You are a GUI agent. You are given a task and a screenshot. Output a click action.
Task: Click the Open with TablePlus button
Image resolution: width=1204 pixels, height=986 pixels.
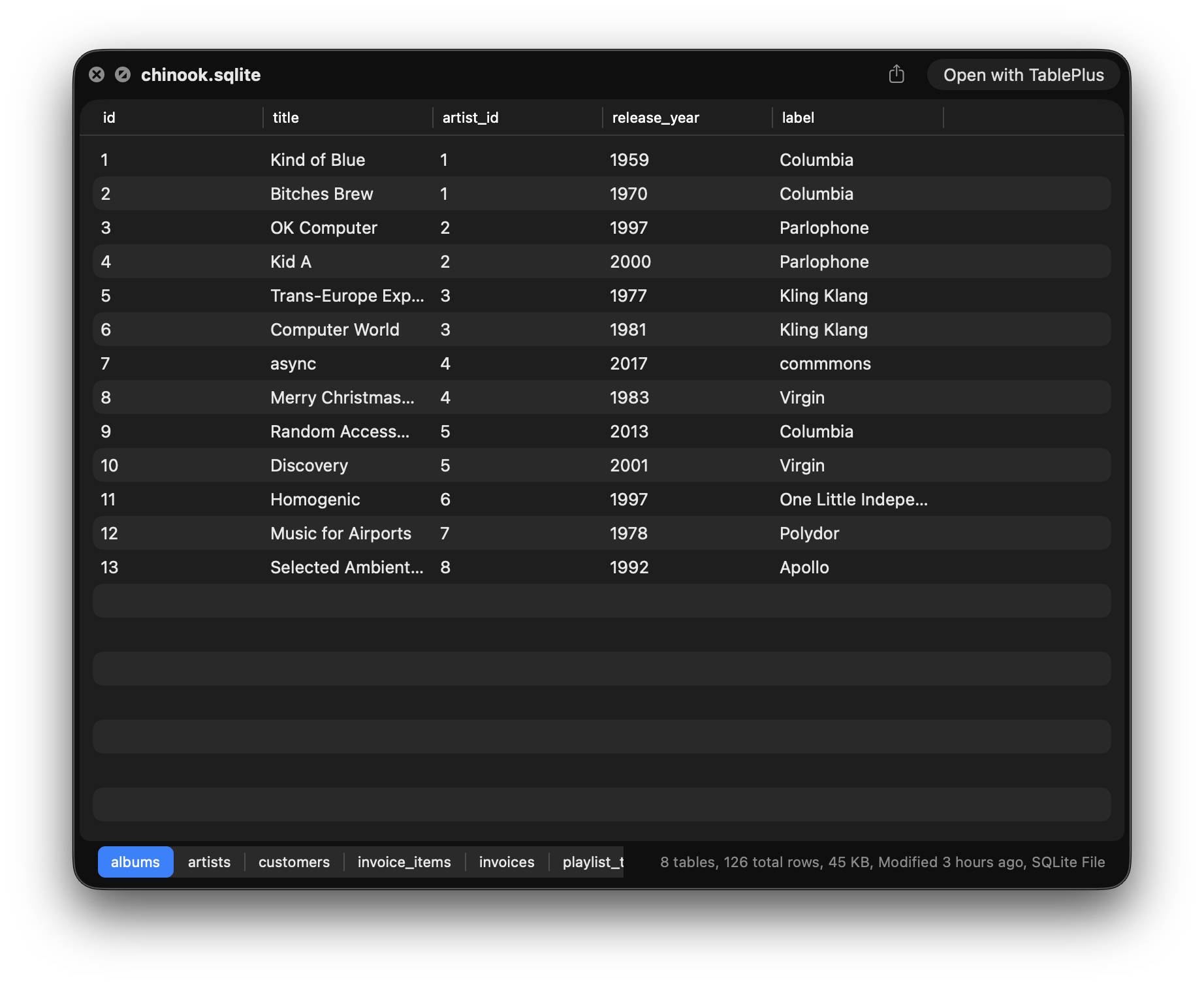[x=1022, y=74]
